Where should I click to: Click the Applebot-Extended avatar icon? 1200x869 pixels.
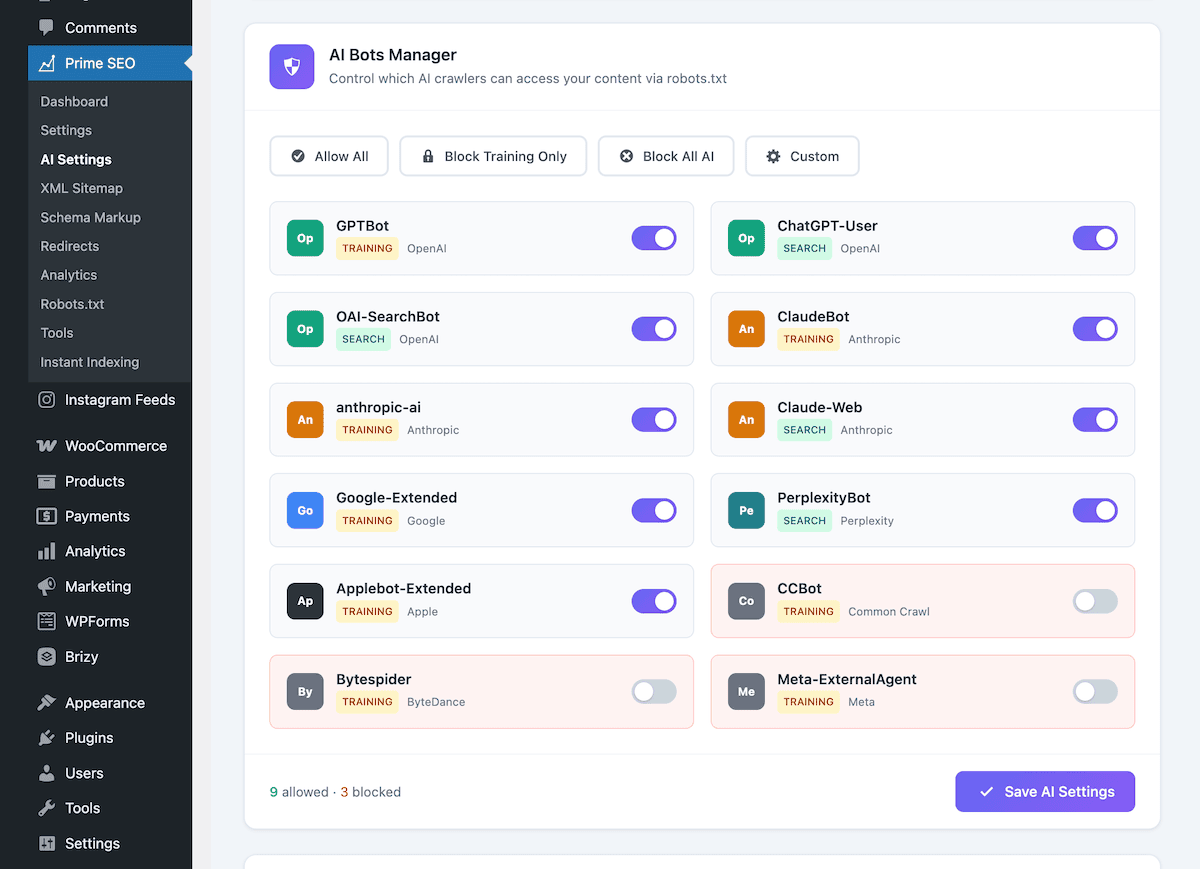(305, 601)
